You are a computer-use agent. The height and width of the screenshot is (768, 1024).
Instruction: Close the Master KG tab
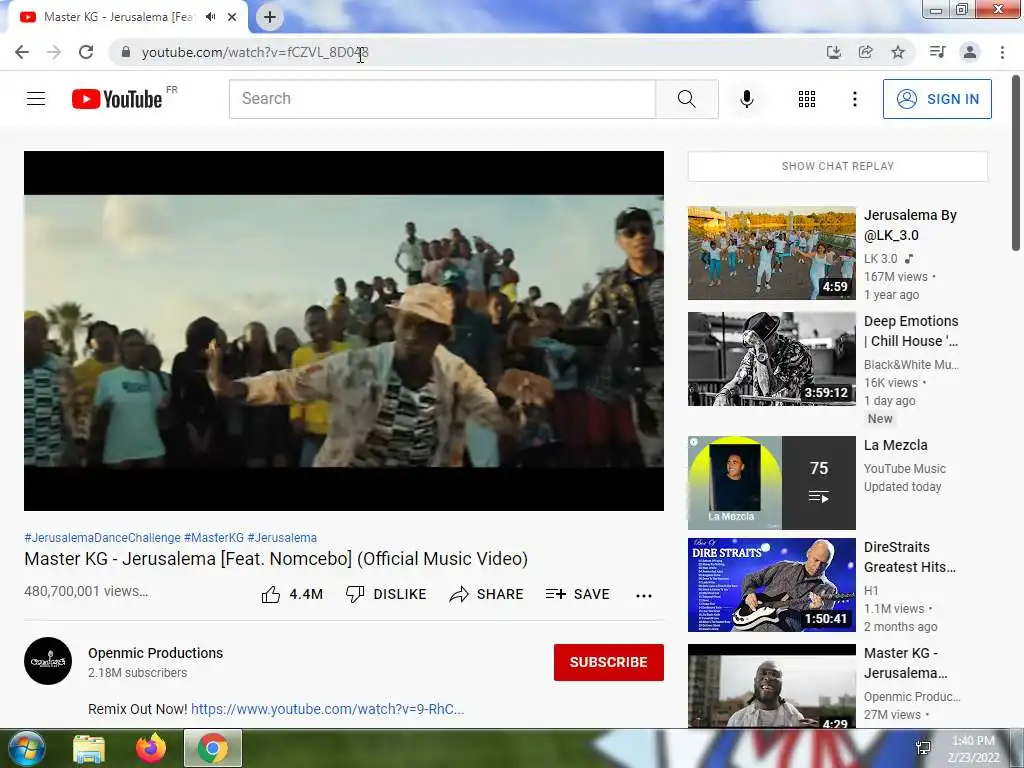tap(232, 17)
